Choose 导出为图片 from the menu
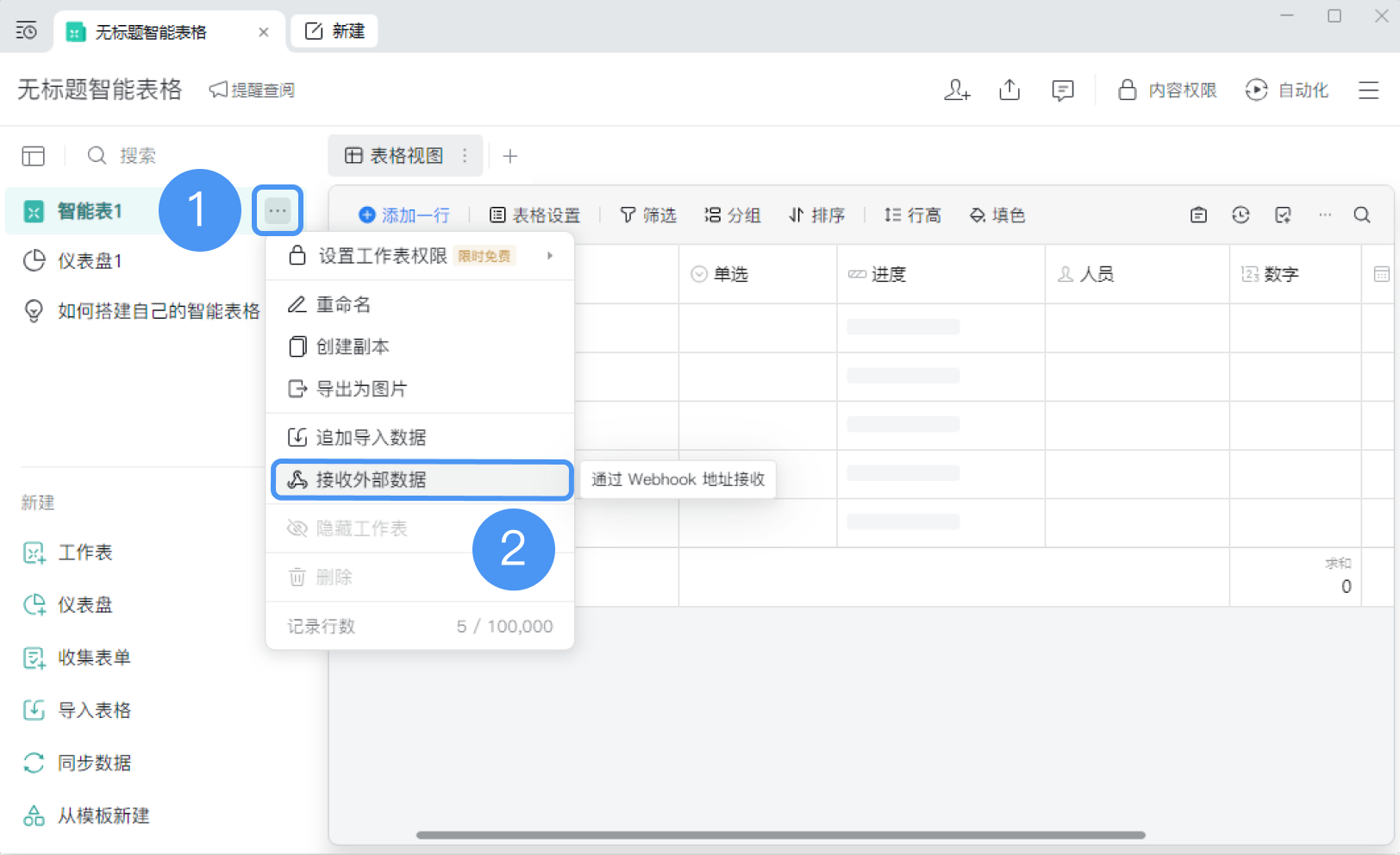The width and height of the screenshot is (1400, 855). (420, 389)
